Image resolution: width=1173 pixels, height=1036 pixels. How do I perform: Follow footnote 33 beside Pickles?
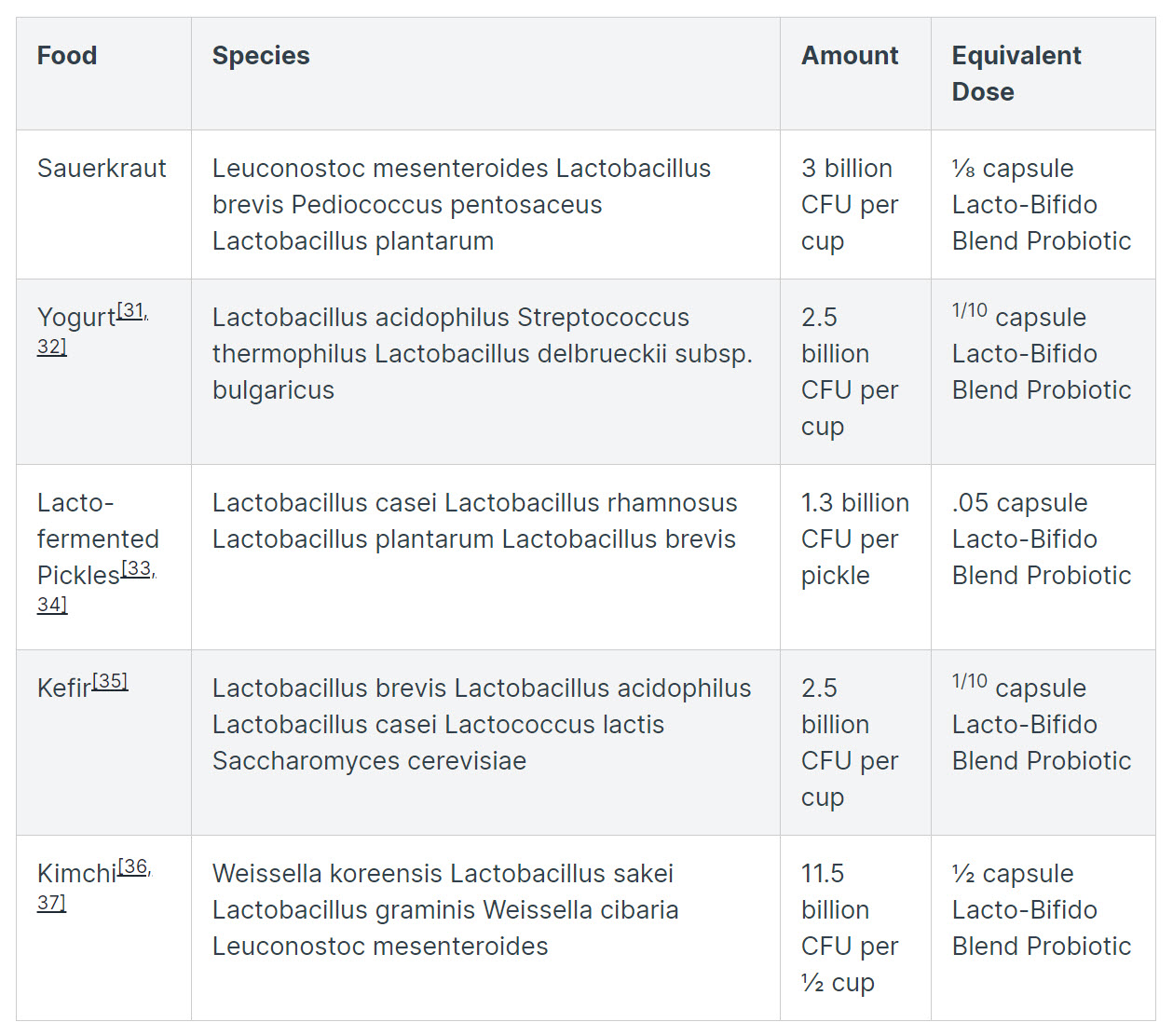point(137,569)
